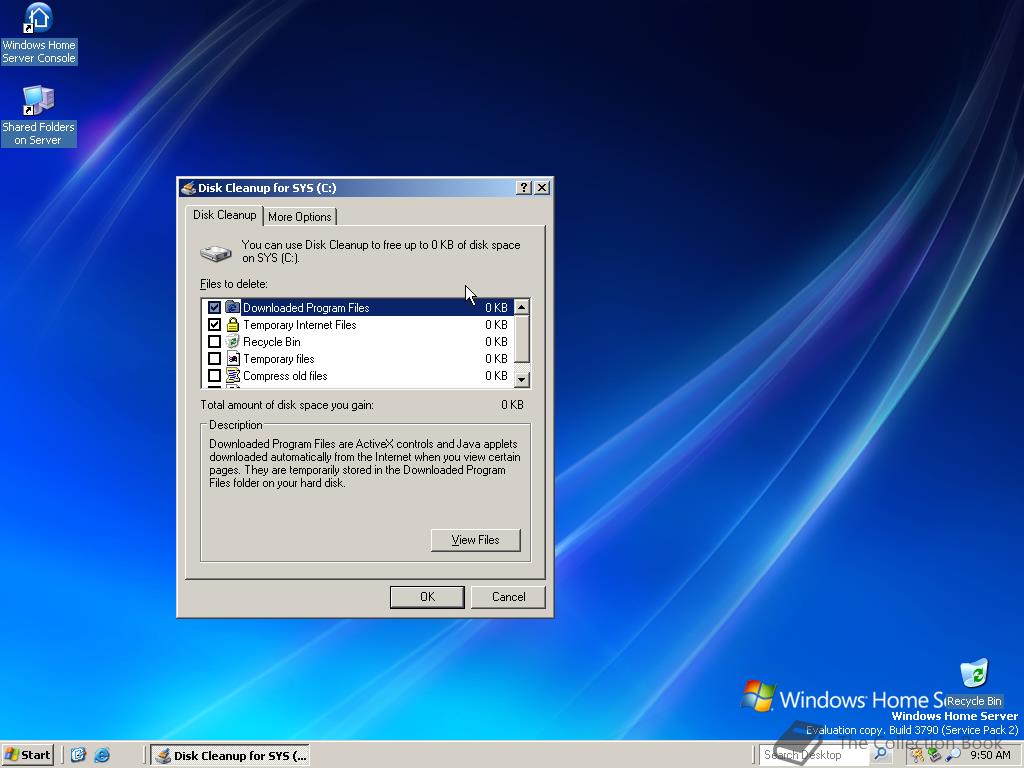Click the 9:50 AM clock
This screenshot has height=768, width=1024.
(990, 755)
